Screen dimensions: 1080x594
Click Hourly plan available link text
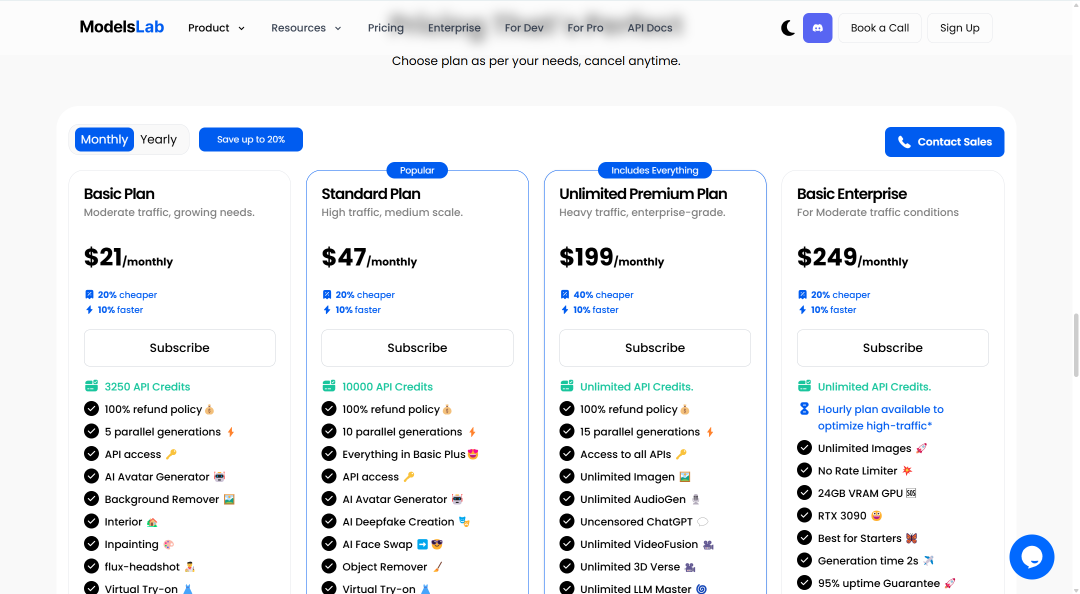pyautogui.click(x=880, y=418)
